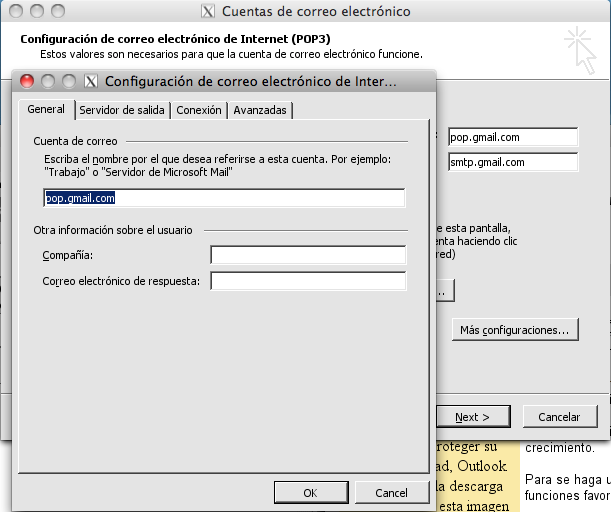
Task: Select the Avanzadas tab
Action: [260, 111]
